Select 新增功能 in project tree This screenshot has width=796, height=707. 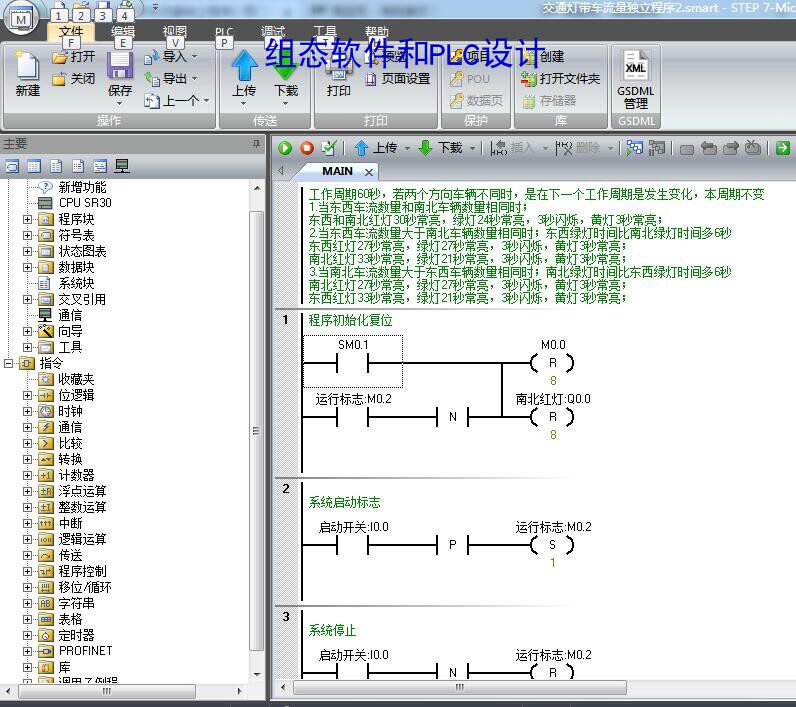82,187
